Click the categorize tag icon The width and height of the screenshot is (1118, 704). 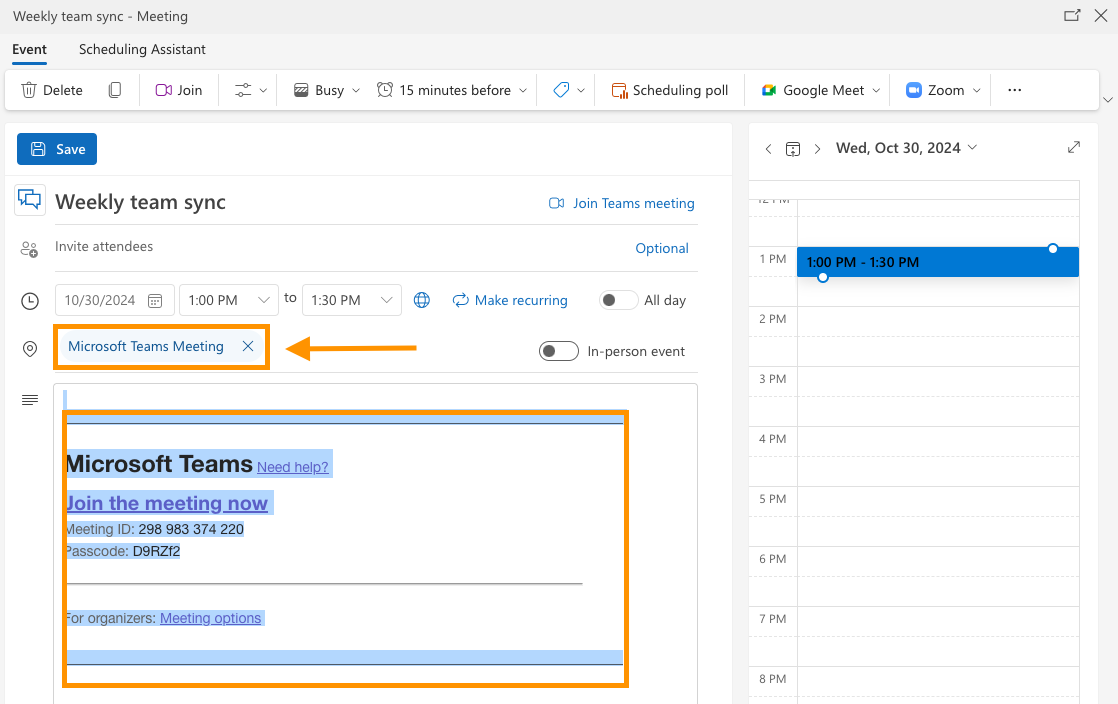(x=561, y=90)
